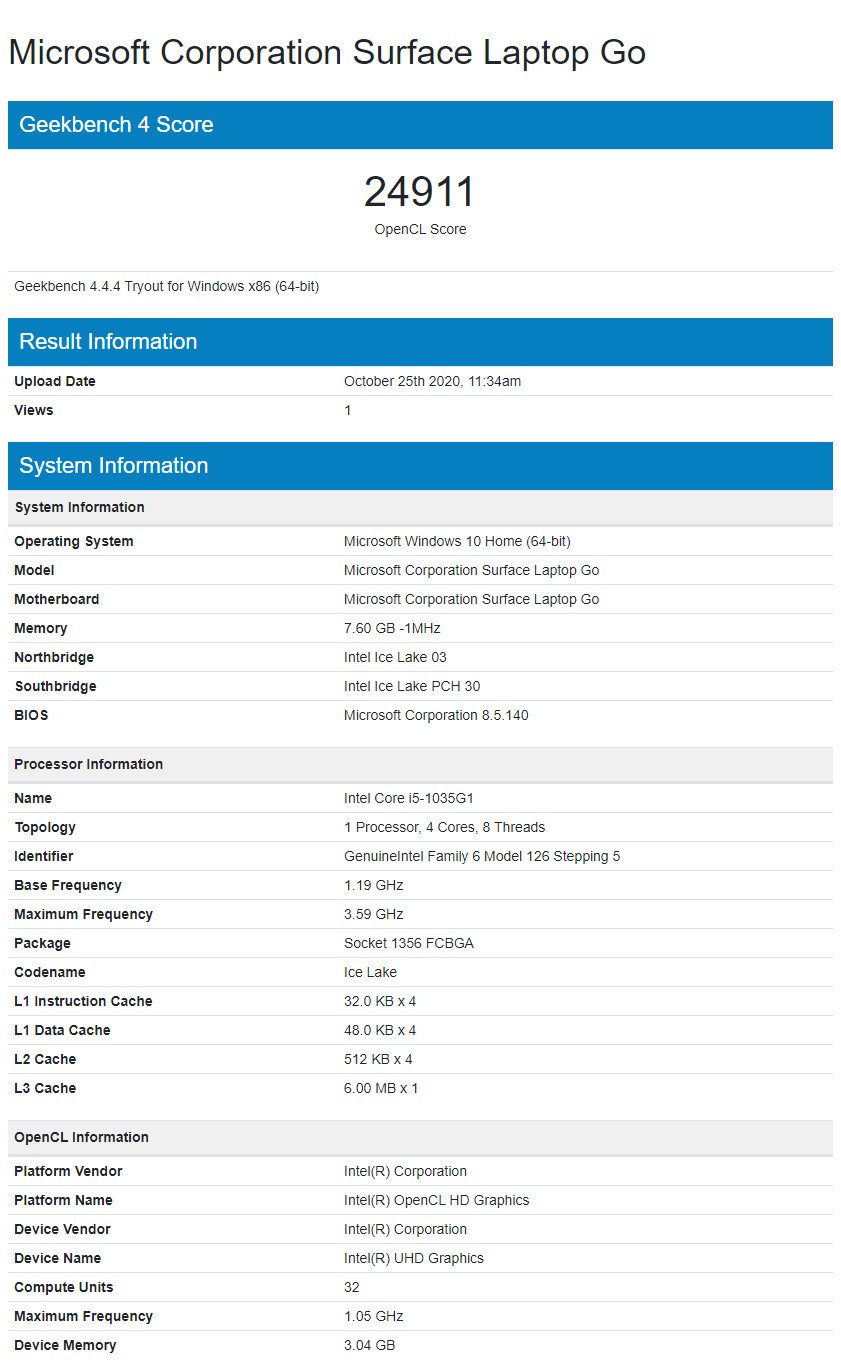The width and height of the screenshot is (841, 1371).
Task: Select the Intel Core i5-1035G1 value
Action: (x=408, y=798)
